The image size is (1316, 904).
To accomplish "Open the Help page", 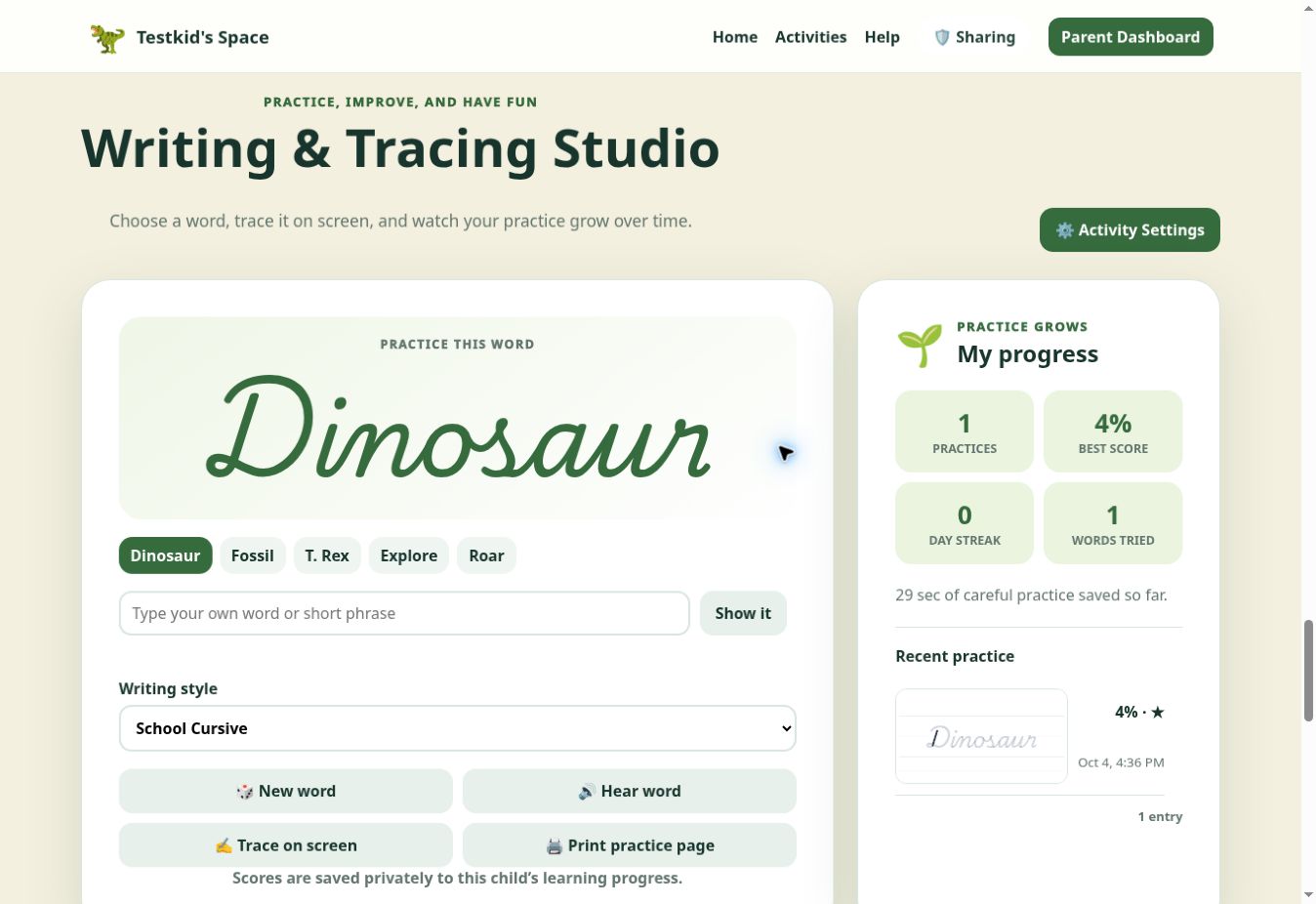I will pyautogui.click(x=883, y=37).
